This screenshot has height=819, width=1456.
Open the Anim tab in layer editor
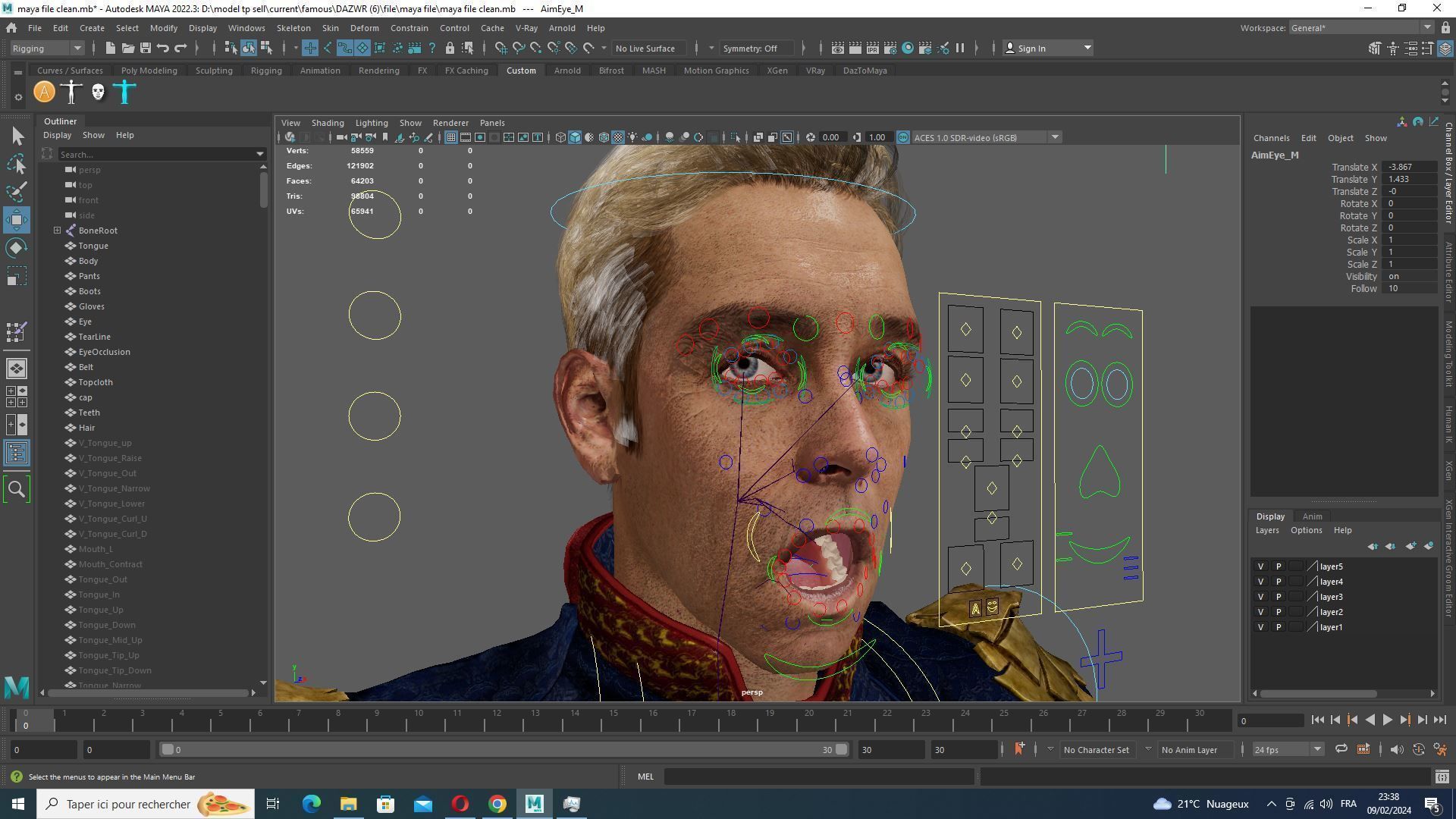[x=1312, y=516]
